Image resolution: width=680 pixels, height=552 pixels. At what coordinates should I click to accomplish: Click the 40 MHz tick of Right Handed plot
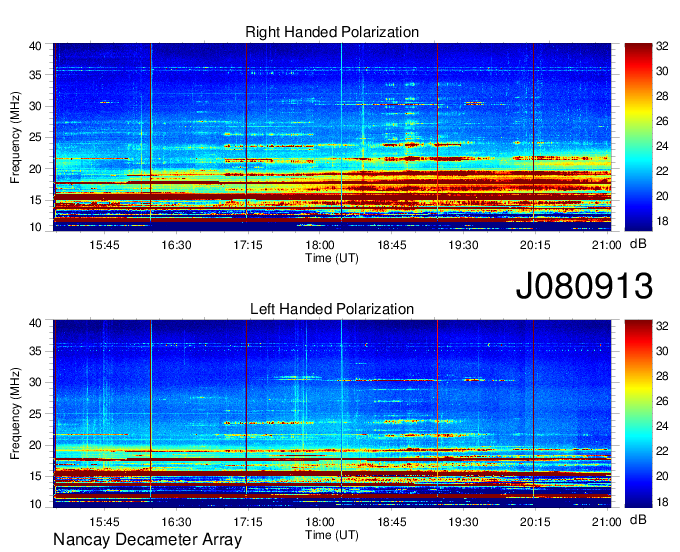tap(35, 46)
